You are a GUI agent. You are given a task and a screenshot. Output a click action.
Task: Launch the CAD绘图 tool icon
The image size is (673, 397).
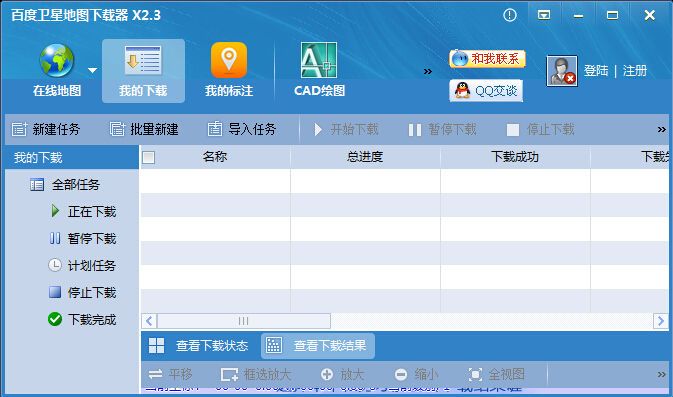point(318,60)
